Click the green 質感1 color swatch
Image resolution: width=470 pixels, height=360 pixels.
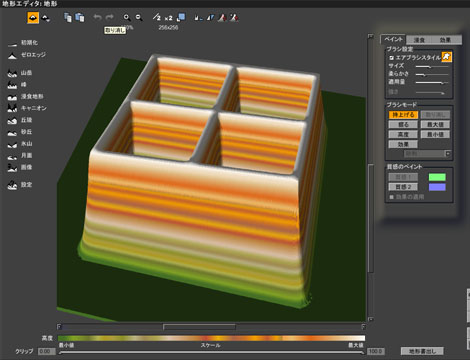tap(437, 177)
